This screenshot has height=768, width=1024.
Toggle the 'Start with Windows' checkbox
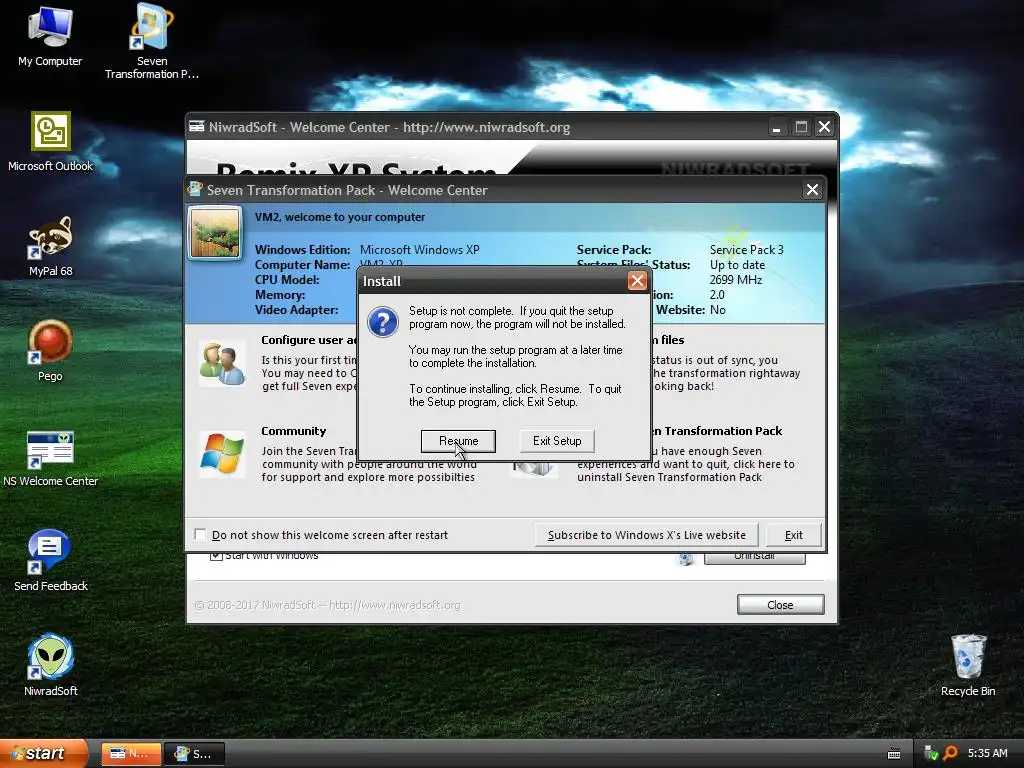216,556
